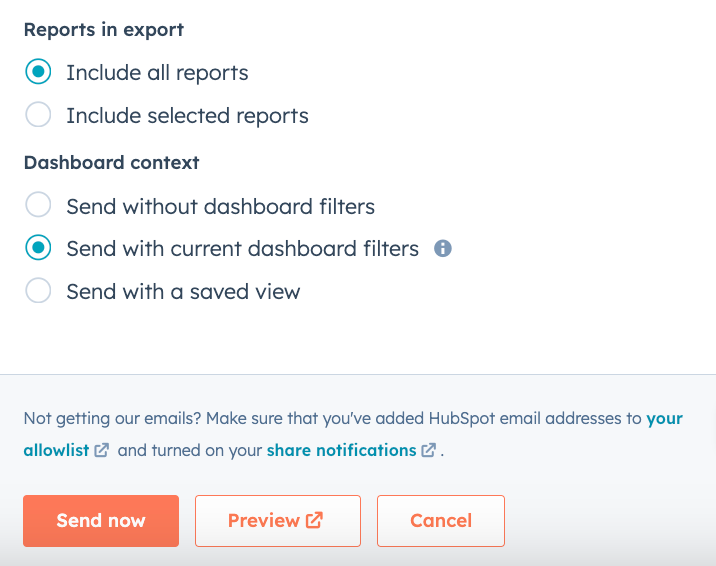Click the 'Preview' button text

[x=263, y=520]
